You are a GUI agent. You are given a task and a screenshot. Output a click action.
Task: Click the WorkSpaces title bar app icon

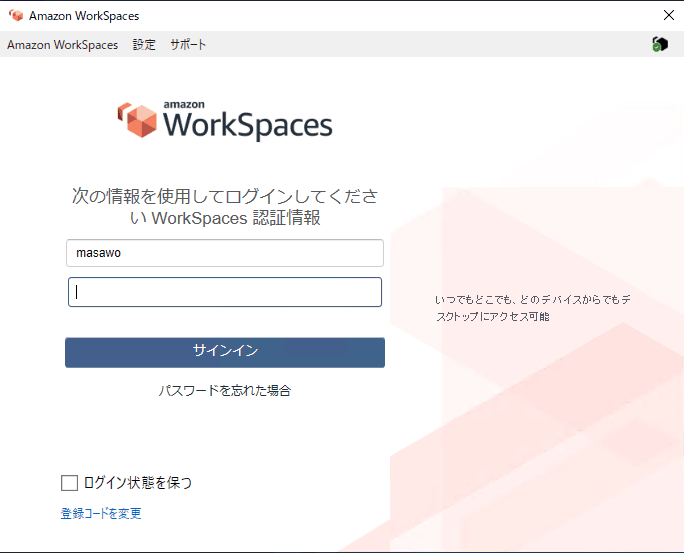pyautogui.click(x=16, y=16)
